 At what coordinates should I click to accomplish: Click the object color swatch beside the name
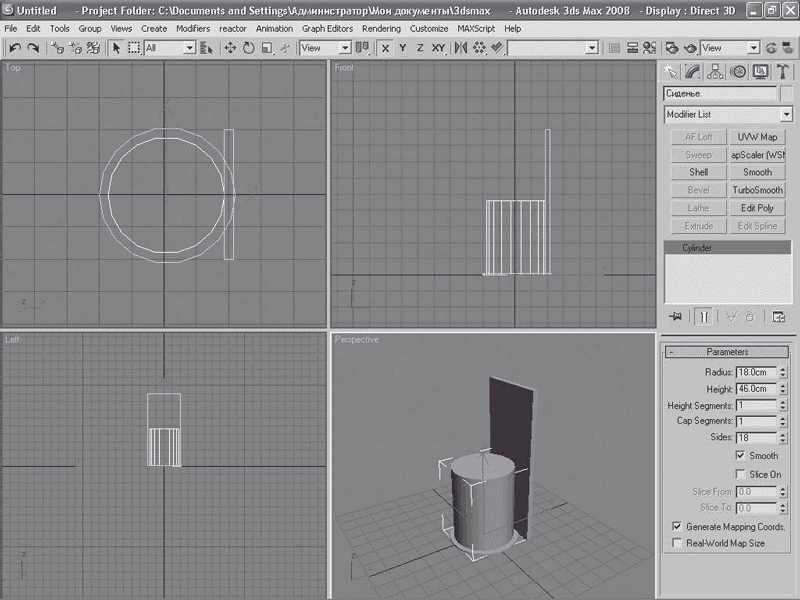787,93
